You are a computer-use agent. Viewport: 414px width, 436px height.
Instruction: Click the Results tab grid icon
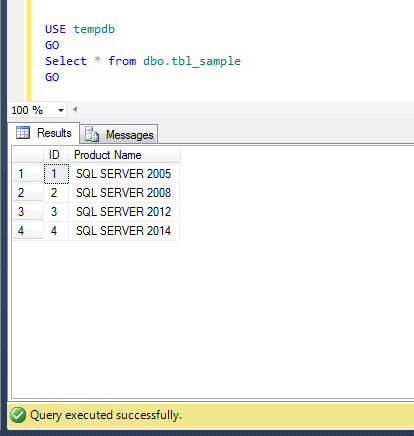coord(23,133)
